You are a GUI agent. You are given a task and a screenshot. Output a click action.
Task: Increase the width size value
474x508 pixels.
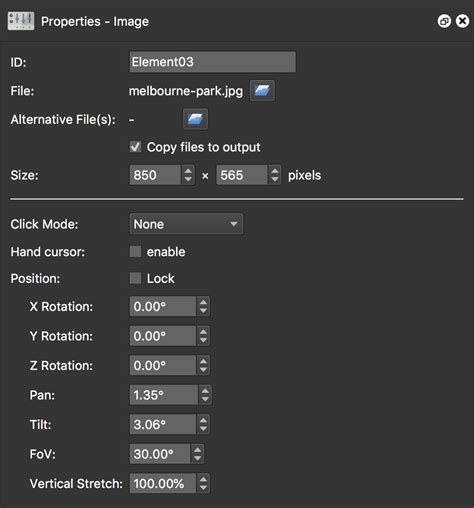[x=188, y=171]
